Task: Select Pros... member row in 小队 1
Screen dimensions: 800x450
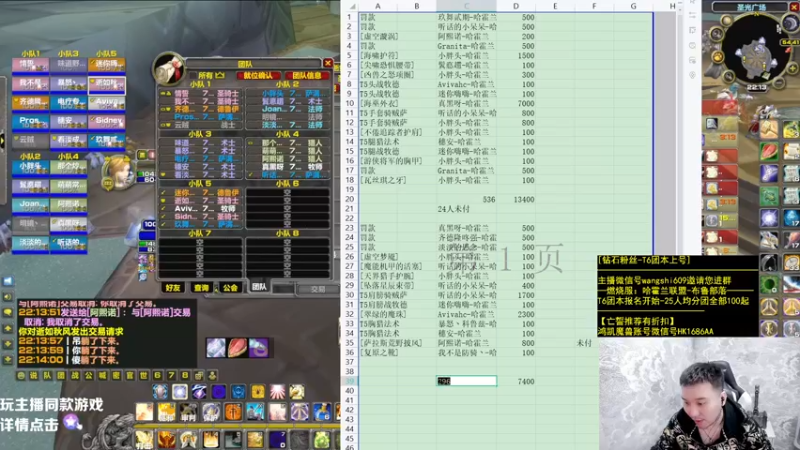Action: coord(201,117)
